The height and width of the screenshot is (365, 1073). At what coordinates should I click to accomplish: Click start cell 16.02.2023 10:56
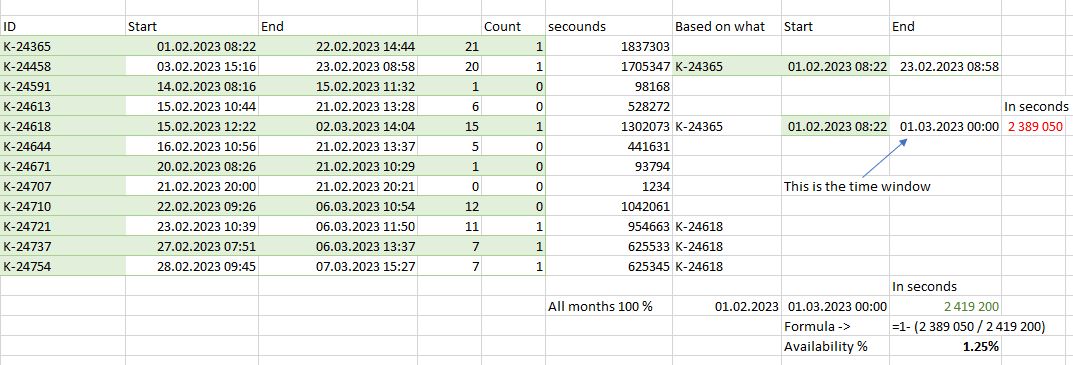click(192, 146)
